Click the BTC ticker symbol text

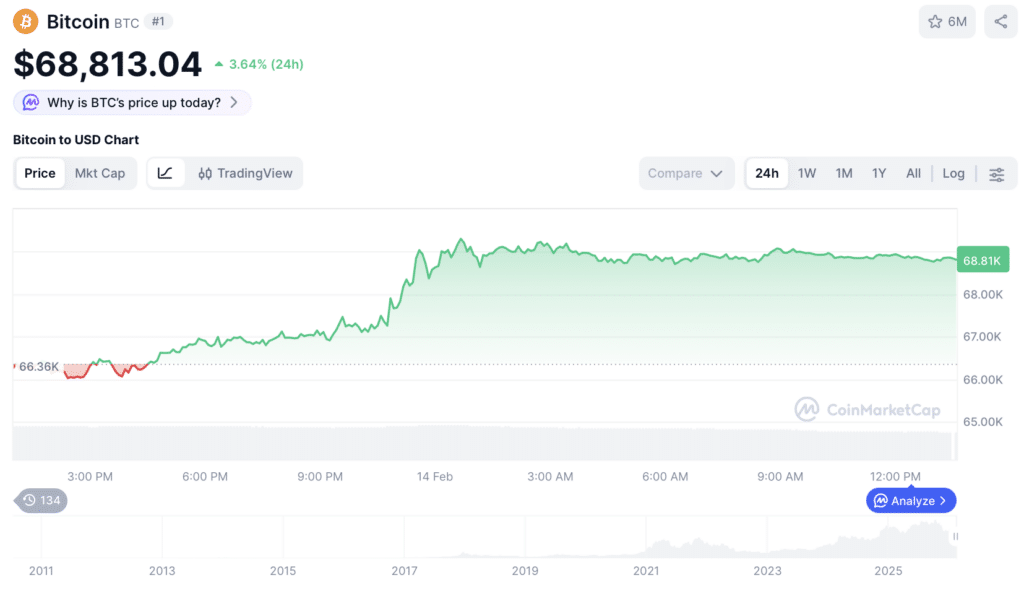[127, 24]
